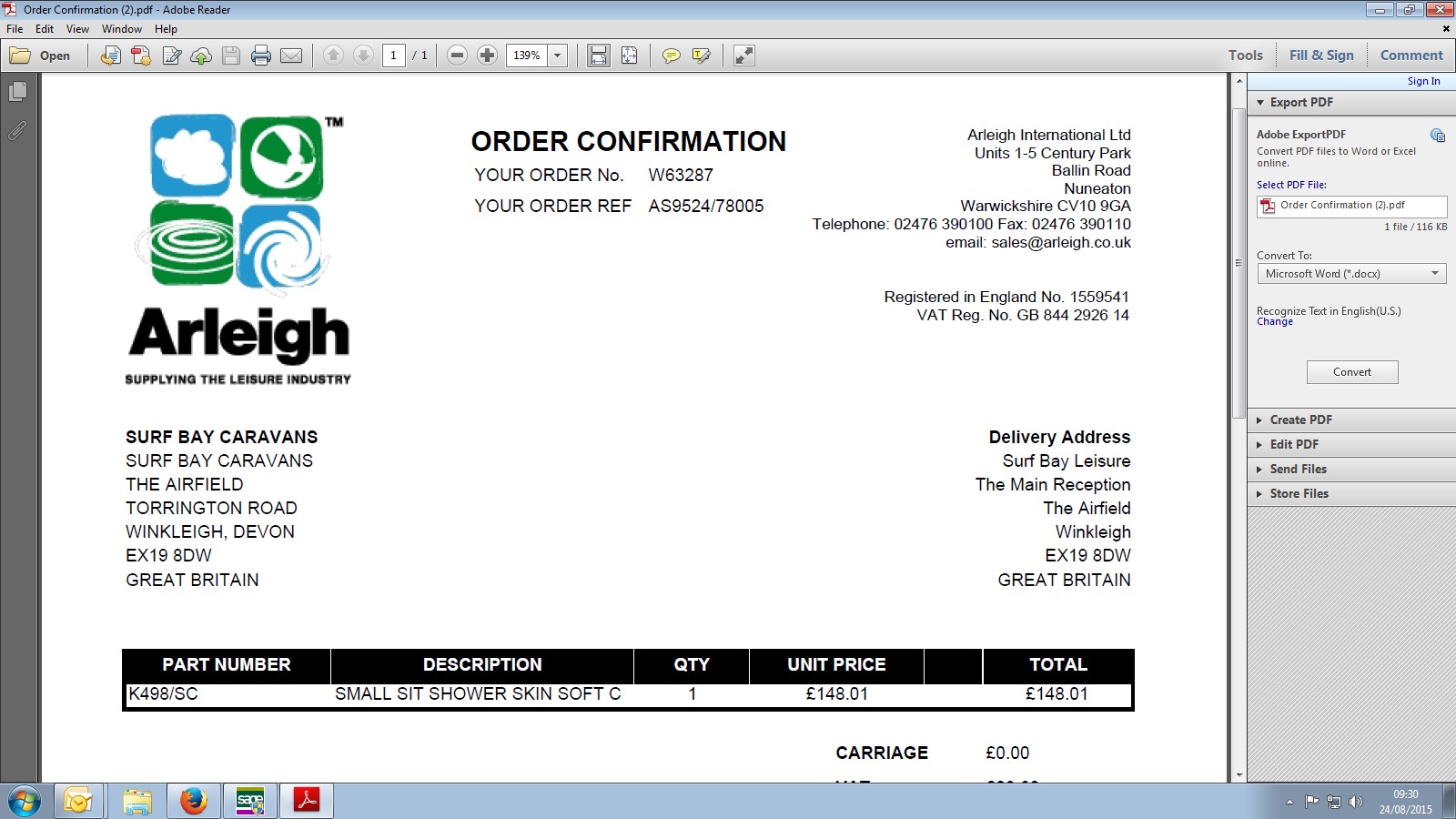
Task: Click the Sign In link
Action: [x=1423, y=81]
